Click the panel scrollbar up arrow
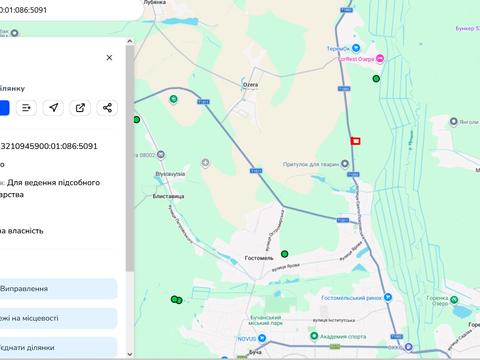This screenshot has height=360, width=480. [130, 41]
